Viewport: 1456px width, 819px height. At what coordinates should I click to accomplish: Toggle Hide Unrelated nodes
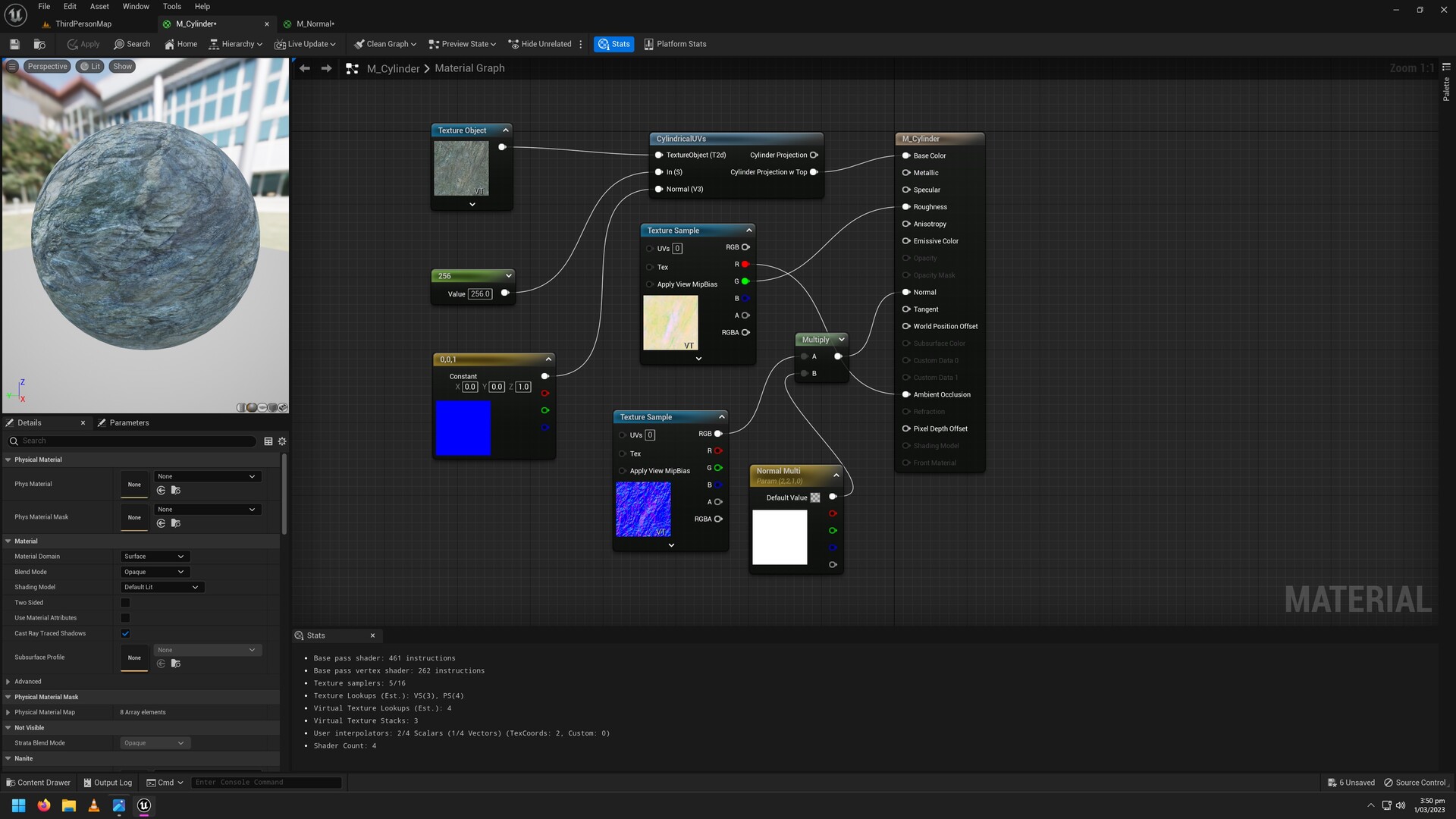tap(540, 43)
